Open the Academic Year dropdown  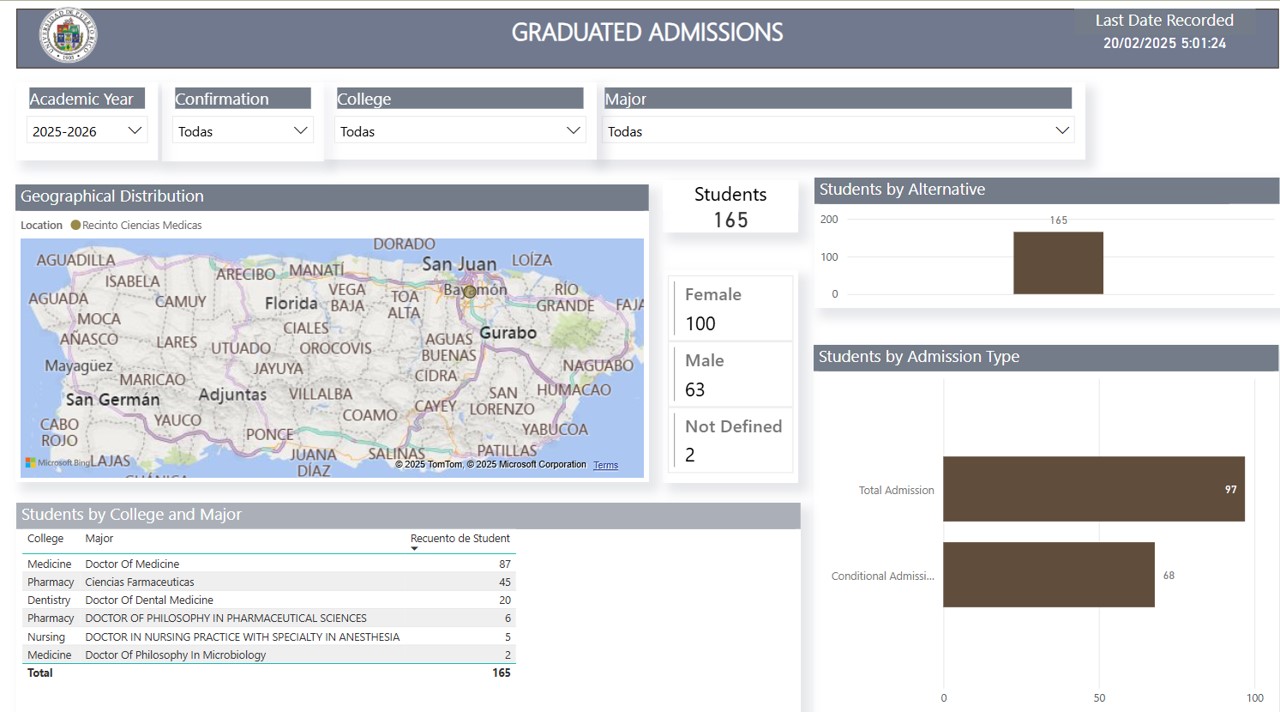coord(87,131)
